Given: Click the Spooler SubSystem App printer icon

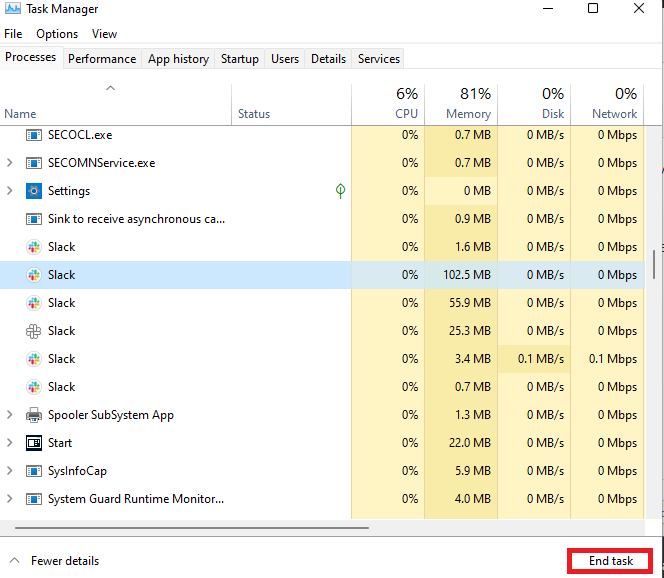Looking at the screenshot, I should coord(33,415).
